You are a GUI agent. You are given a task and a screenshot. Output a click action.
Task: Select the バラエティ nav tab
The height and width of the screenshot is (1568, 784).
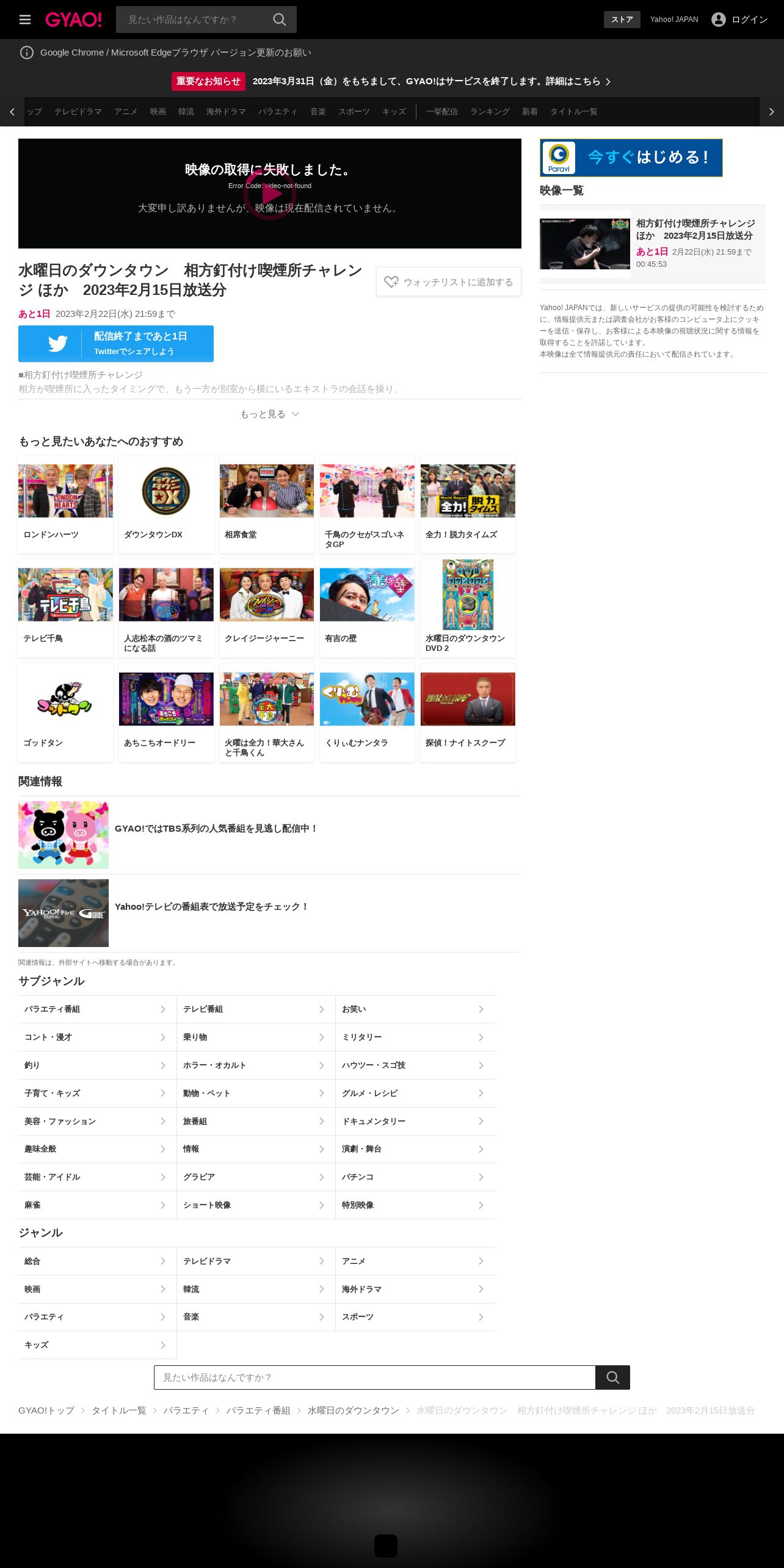278,112
